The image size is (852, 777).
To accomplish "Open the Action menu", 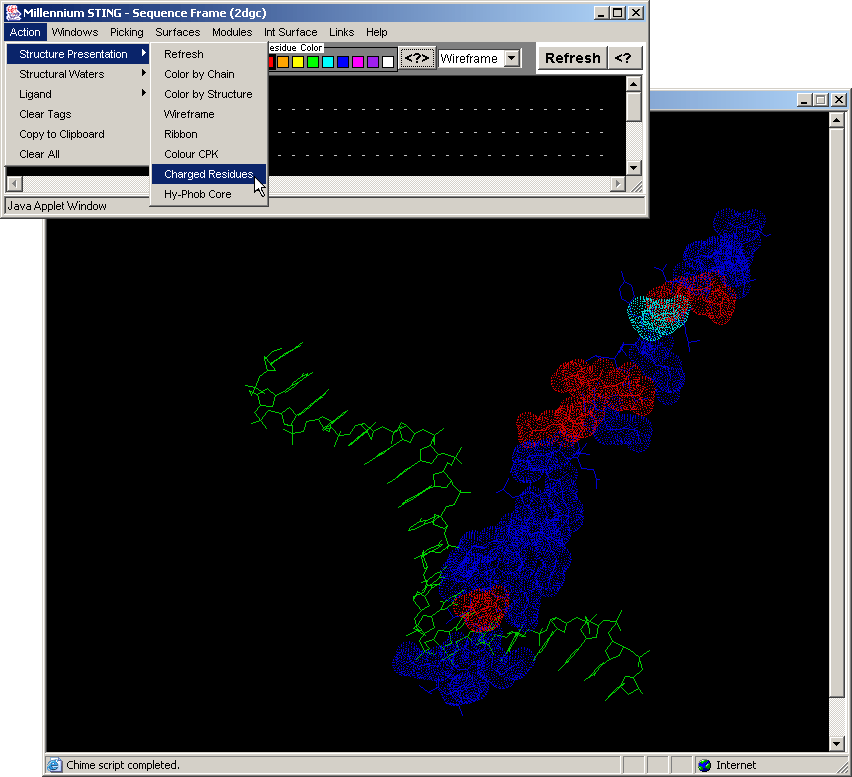I will click(25, 32).
